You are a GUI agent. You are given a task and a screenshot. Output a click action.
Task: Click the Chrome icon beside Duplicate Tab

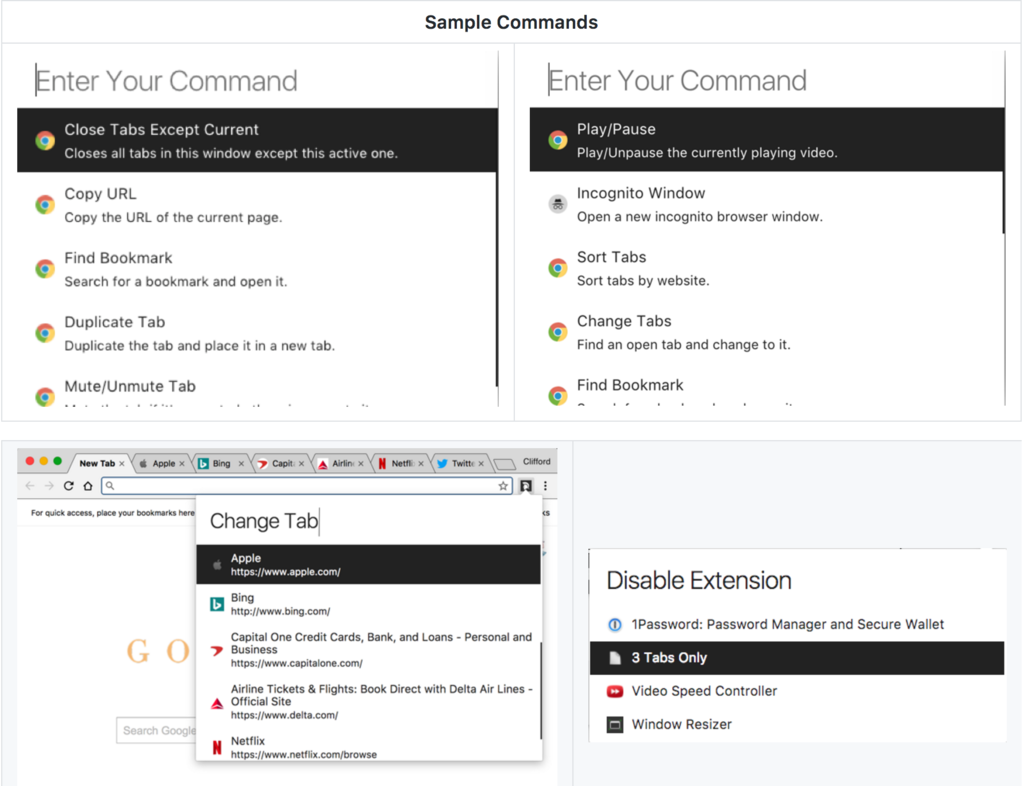click(45, 333)
